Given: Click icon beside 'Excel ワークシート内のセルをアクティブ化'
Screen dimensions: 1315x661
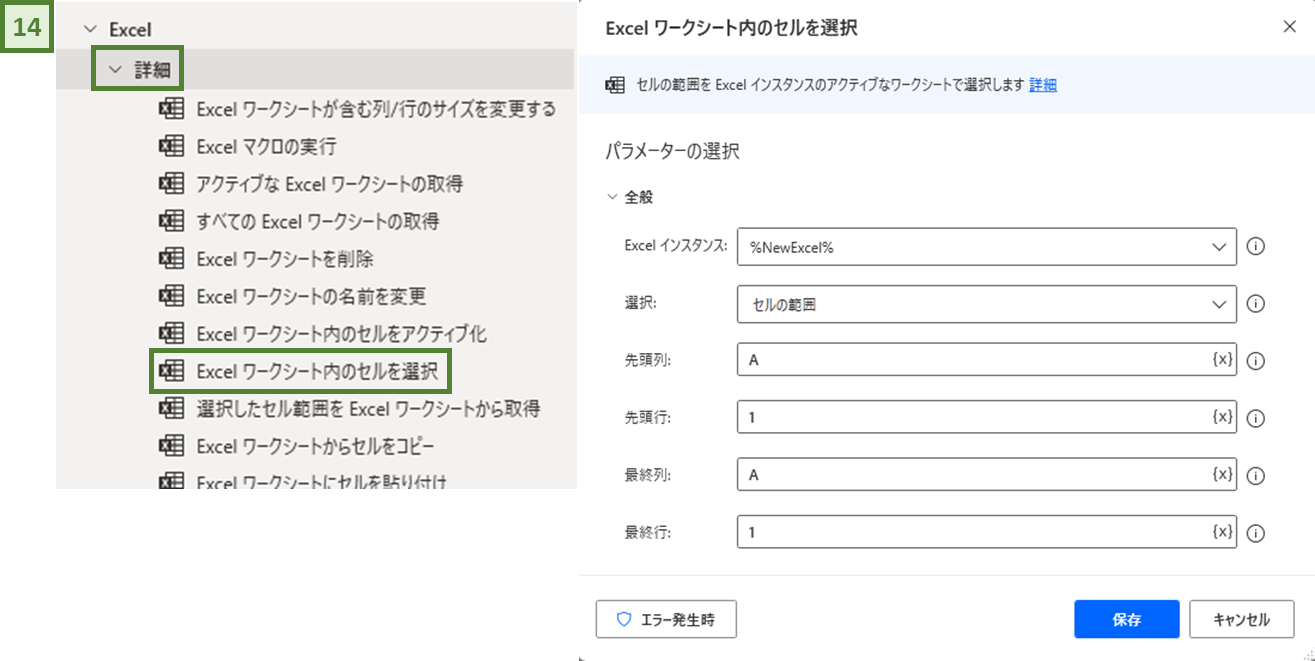Looking at the screenshot, I should (172, 333).
